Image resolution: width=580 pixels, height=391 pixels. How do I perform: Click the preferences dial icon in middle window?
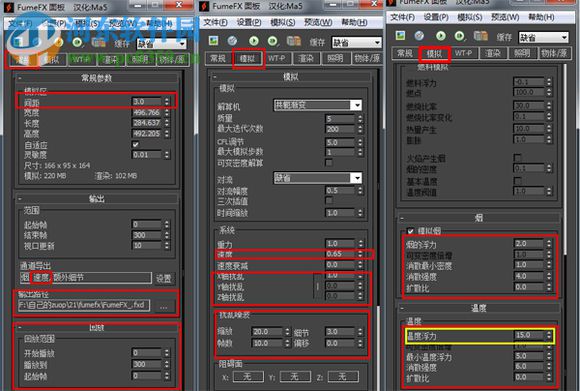tap(233, 41)
